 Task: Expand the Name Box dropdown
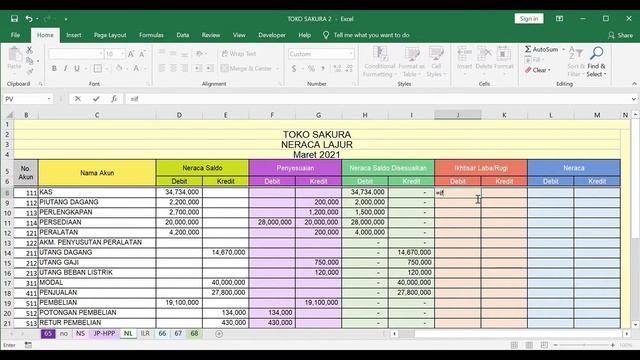pos(49,99)
